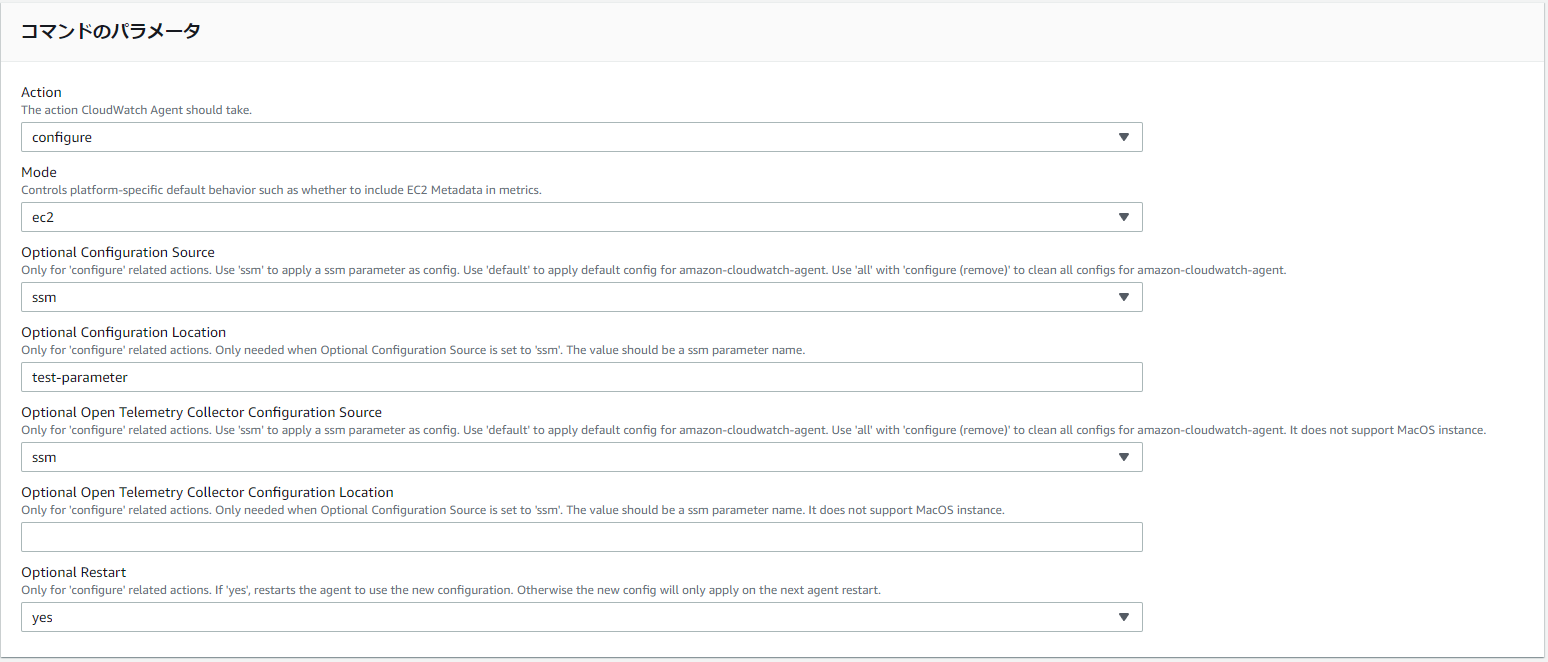
Task: Click the Optional Restart label
Action: pyautogui.click(x=74, y=572)
